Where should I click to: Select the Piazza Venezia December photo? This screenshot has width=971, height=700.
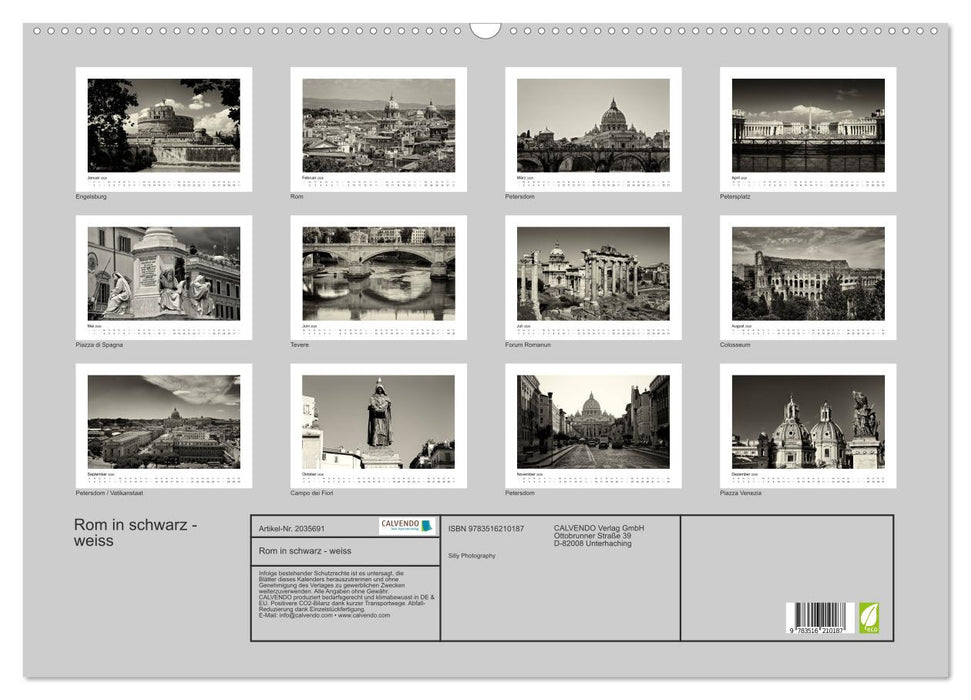(808, 421)
